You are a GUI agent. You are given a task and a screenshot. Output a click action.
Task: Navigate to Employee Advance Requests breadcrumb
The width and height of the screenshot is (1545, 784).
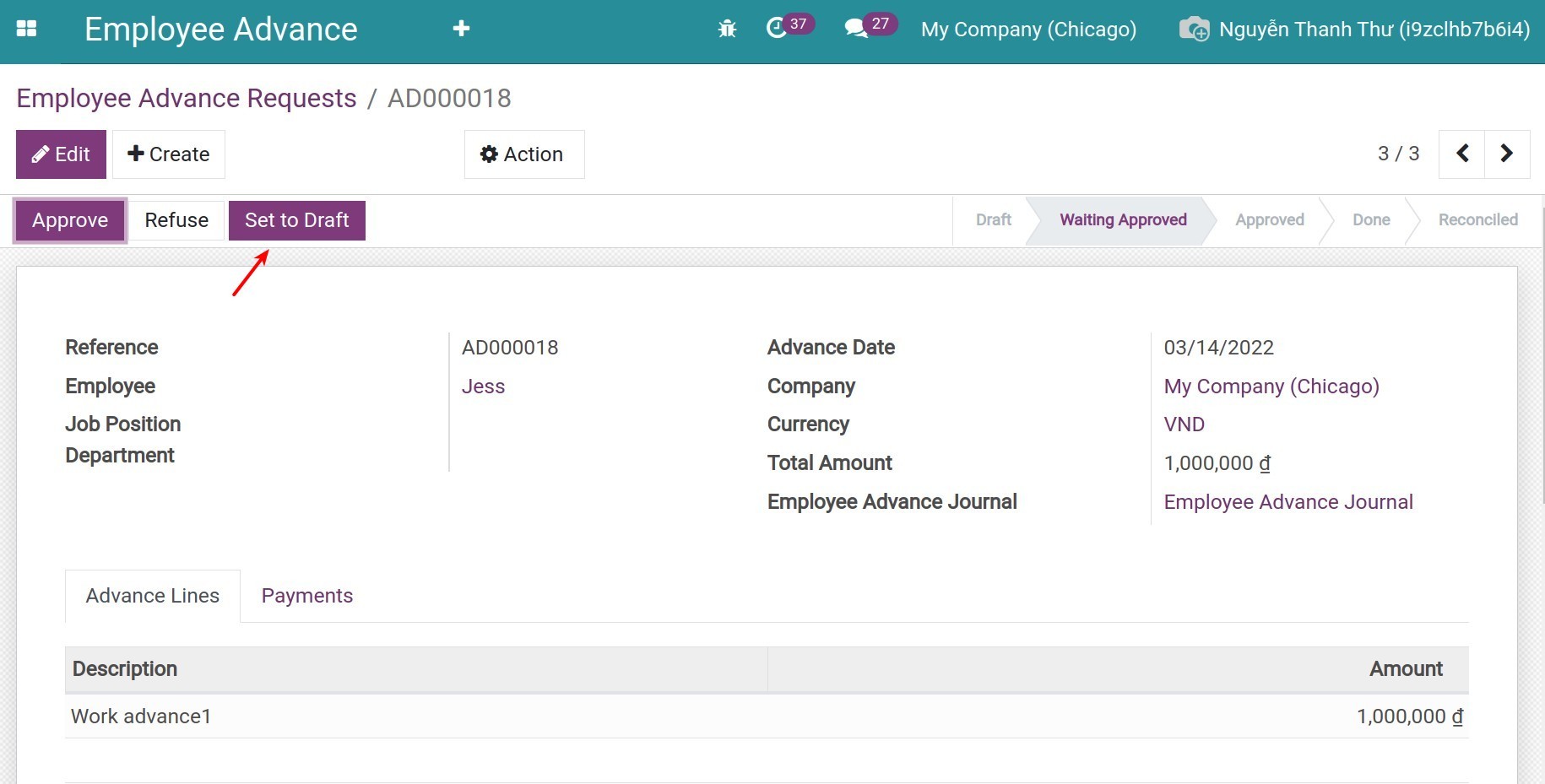click(x=187, y=99)
